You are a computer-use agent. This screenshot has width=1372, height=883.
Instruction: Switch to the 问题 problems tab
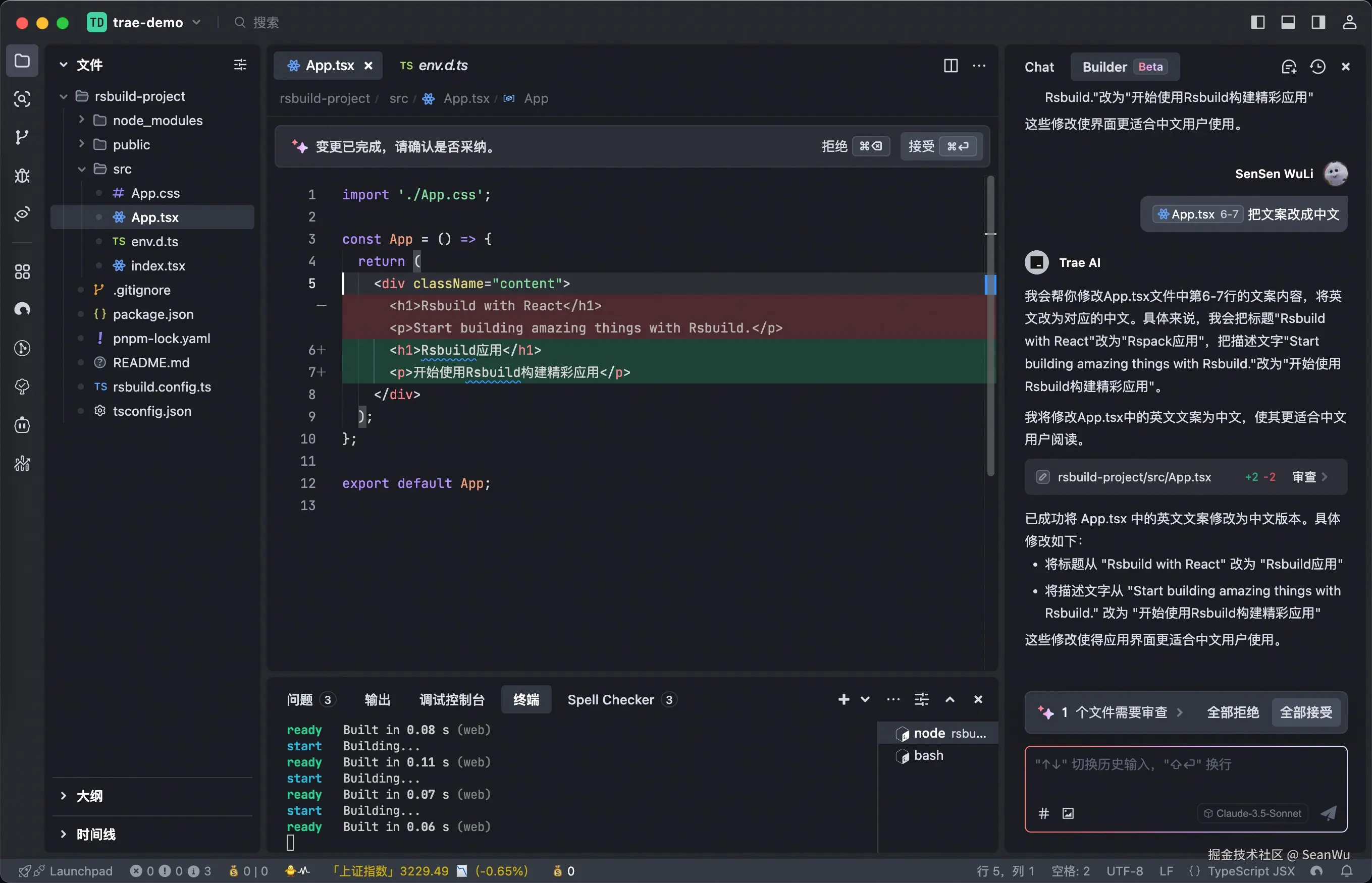pos(300,699)
